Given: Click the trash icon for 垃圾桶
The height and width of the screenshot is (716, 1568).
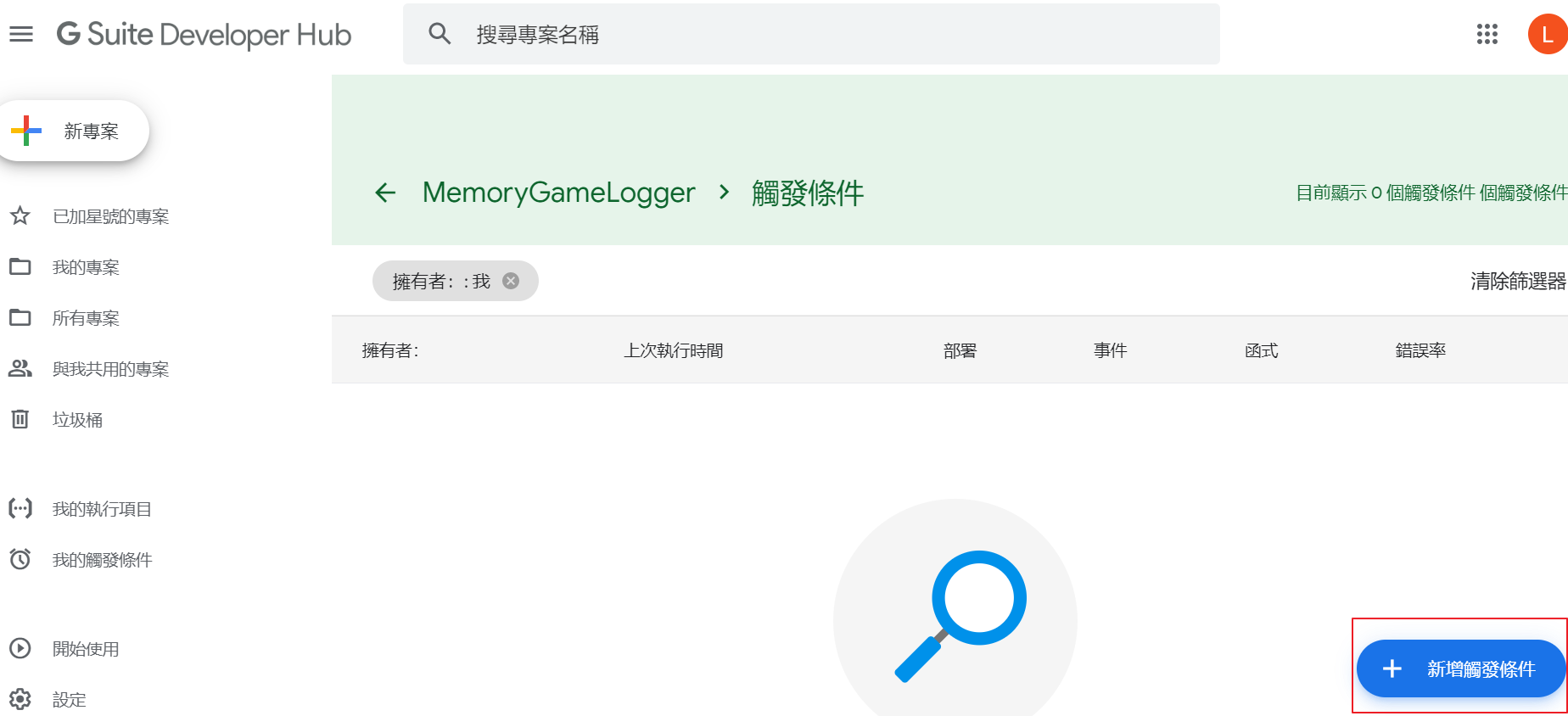Looking at the screenshot, I should point(20,419).
